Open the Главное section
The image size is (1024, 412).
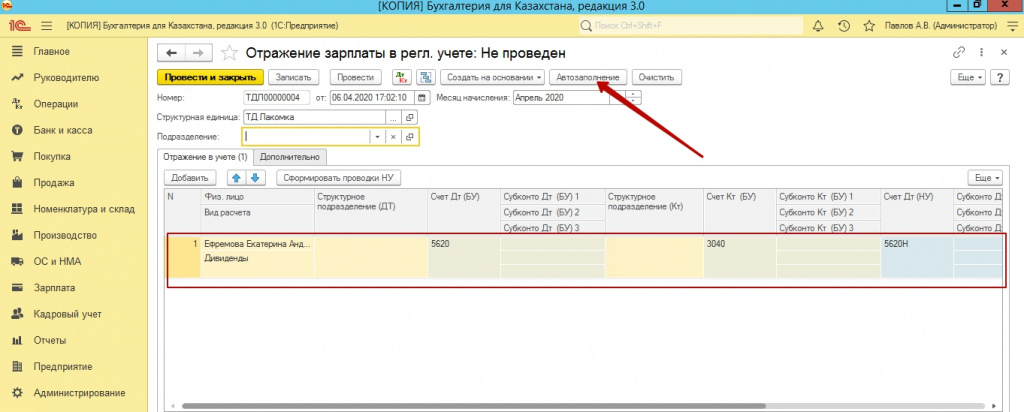[x=52, y=51]
